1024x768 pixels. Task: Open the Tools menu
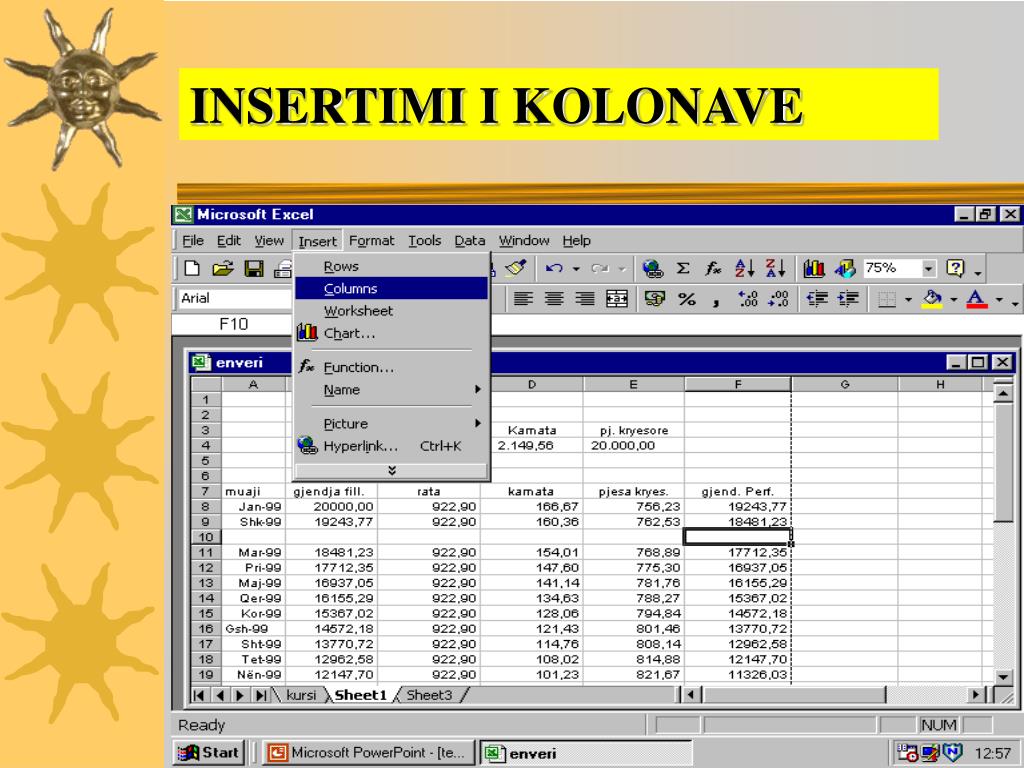[424, 240]
